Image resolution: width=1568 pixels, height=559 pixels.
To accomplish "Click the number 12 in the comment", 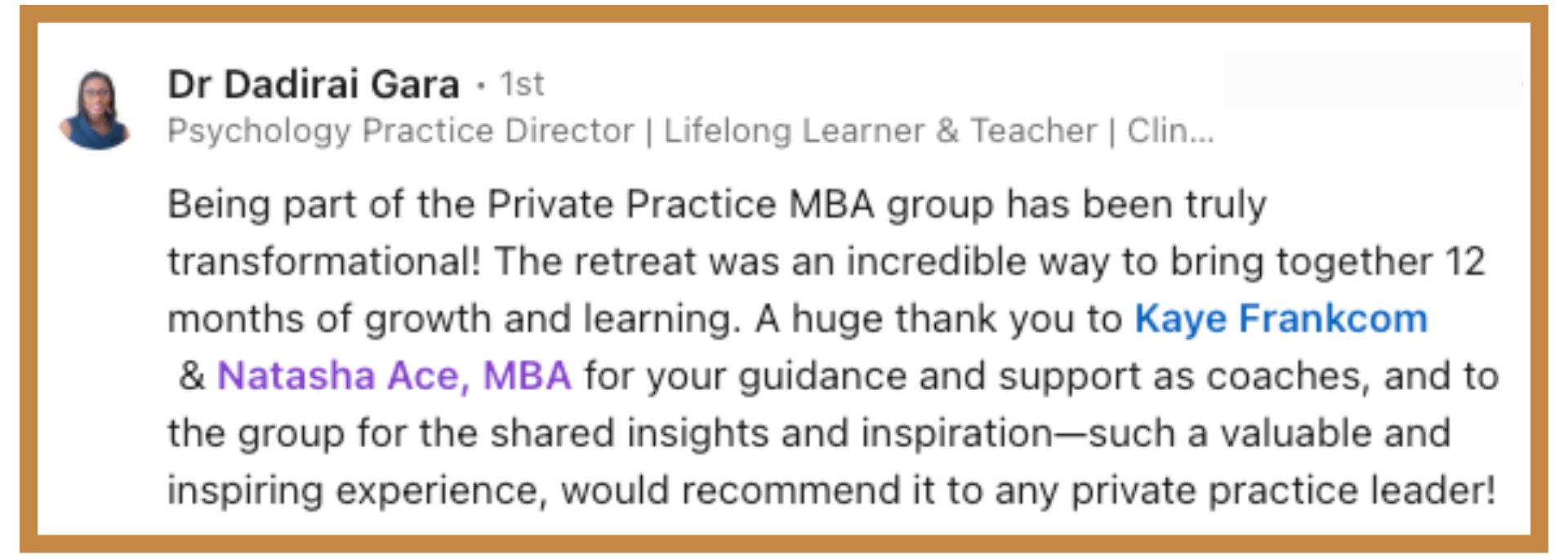I will click(1465, 262).
